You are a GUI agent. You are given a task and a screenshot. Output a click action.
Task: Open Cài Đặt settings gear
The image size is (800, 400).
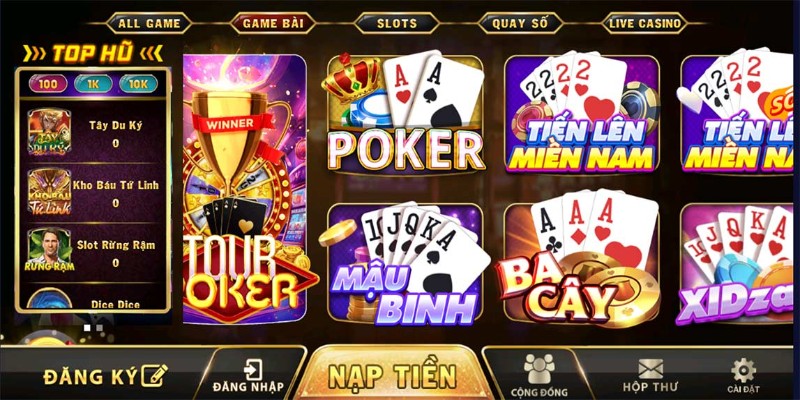click(x=743, y=376)
